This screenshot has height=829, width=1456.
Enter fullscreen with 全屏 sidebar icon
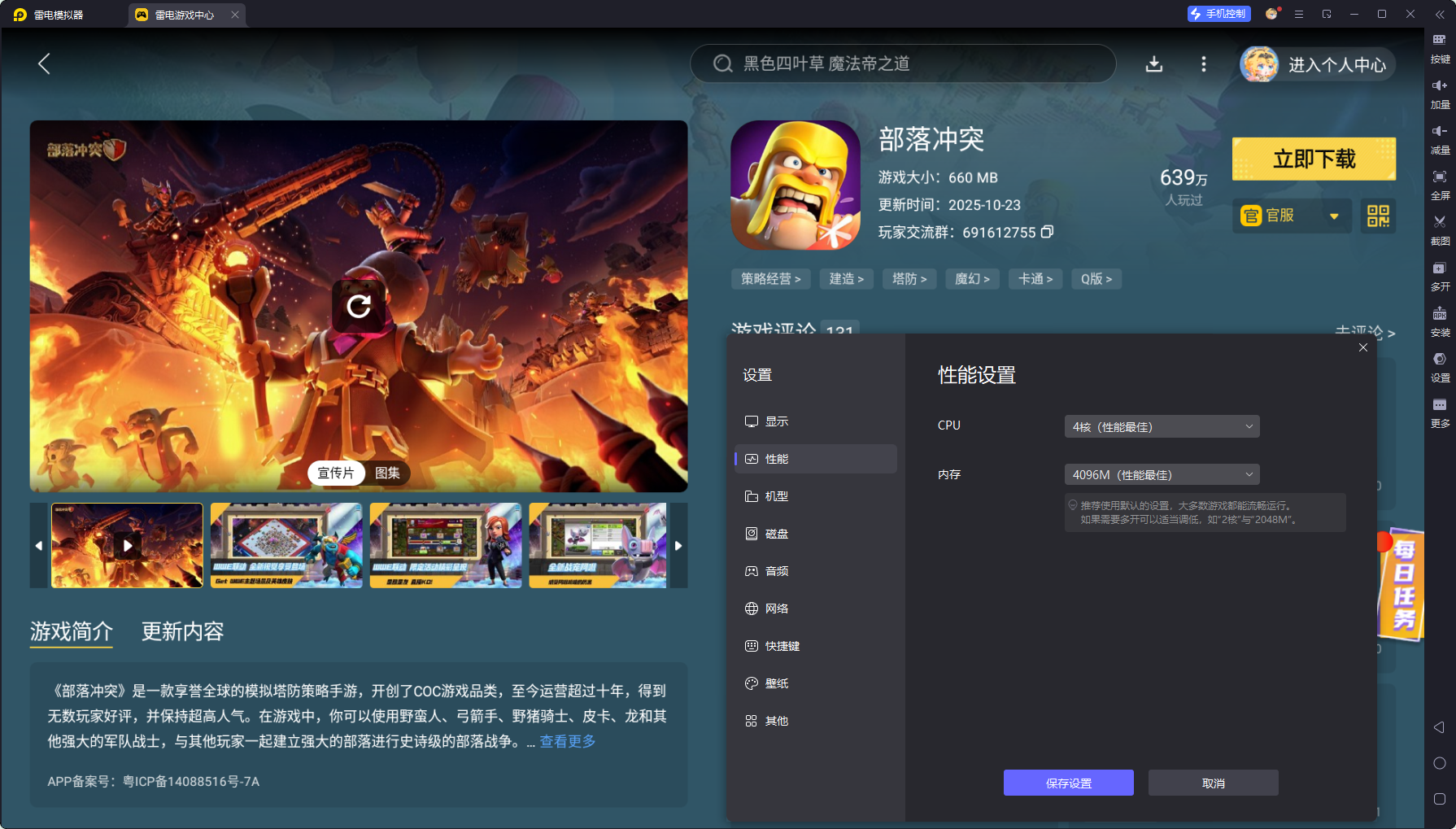1440,185
